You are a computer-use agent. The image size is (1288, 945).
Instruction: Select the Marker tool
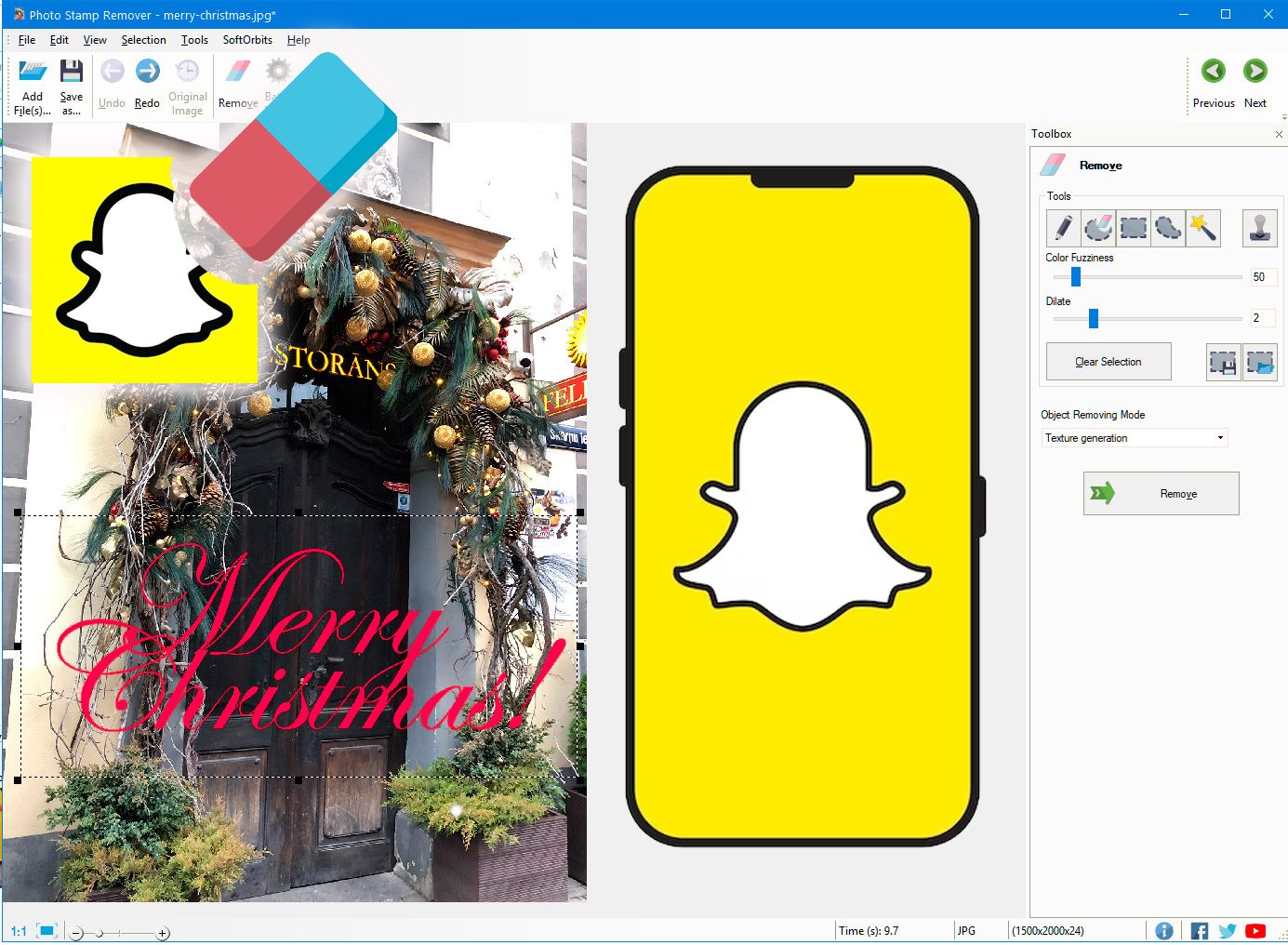(1062, 228)
